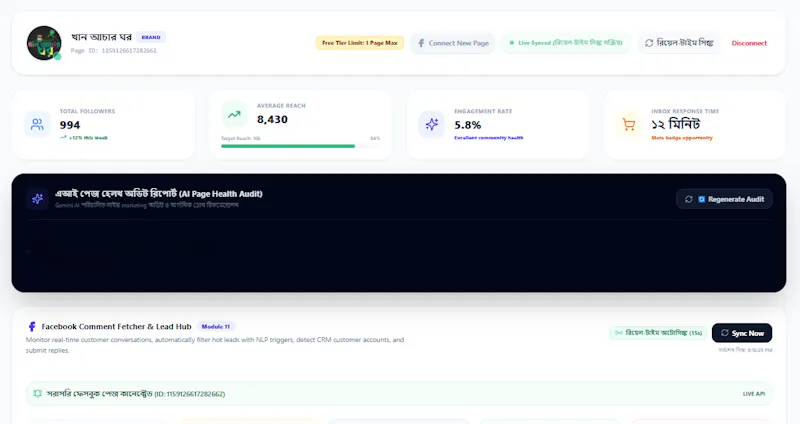The height and width of the screenshot is (424, 800).
Task: Click the খান আচার ঘর page avatar
Action: 44,43
